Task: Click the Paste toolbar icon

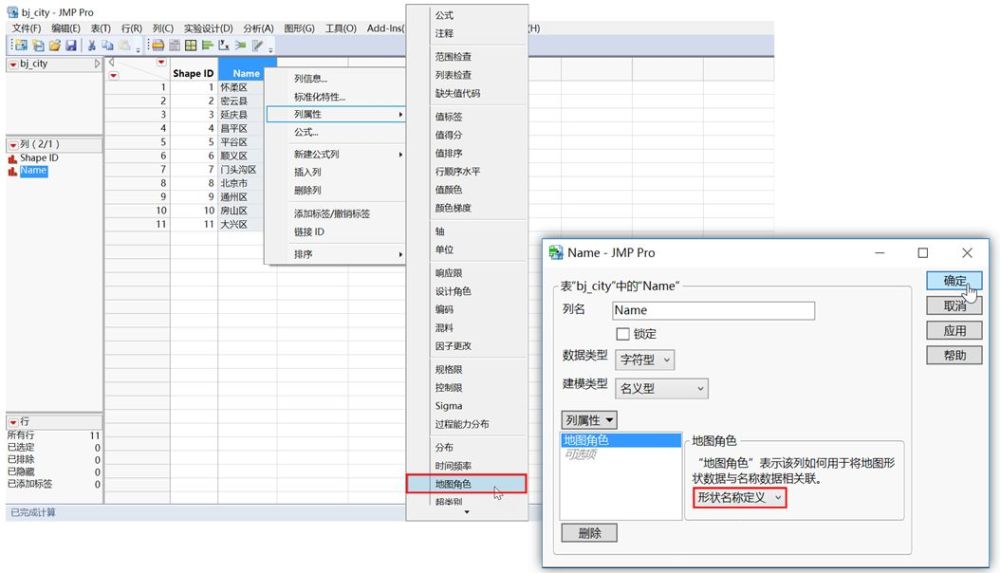Action: point(124,45)
